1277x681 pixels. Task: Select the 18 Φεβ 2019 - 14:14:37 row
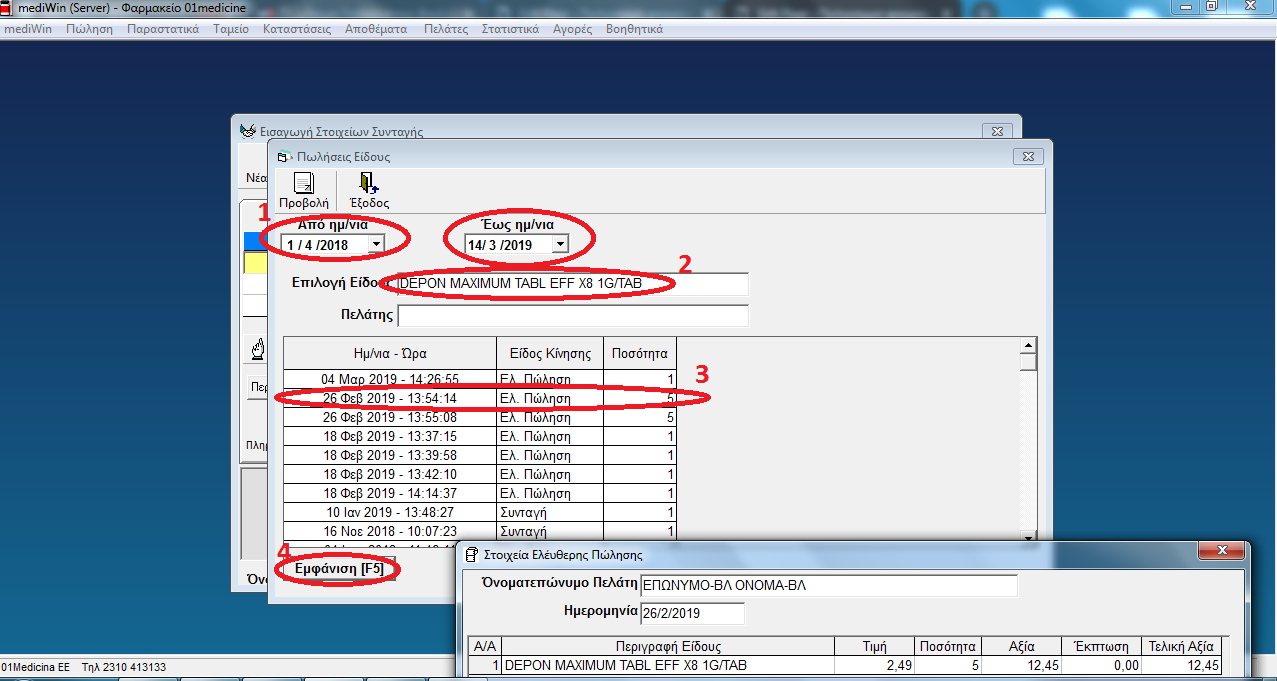480,493
